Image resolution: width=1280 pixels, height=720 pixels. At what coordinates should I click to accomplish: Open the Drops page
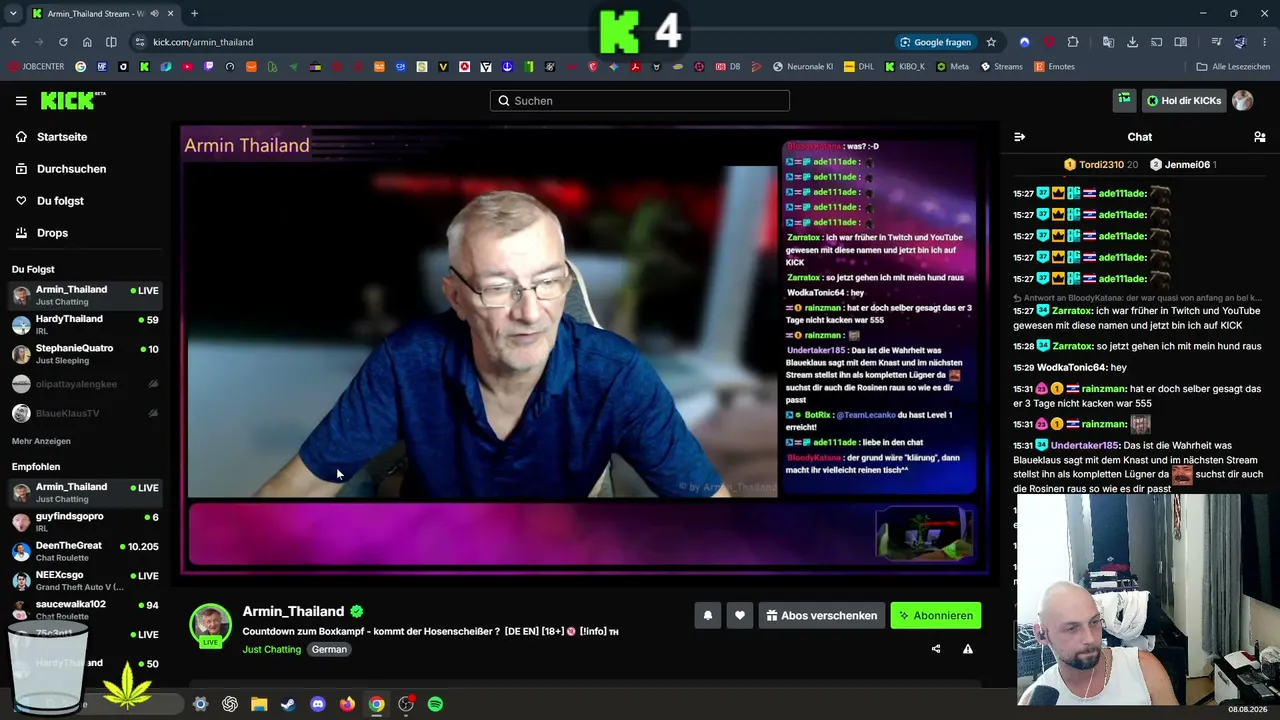tap(52, 233)
